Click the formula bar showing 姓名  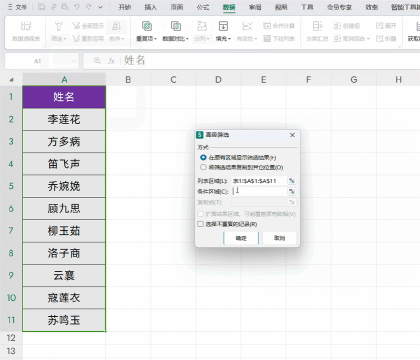click(x=271, y=61)
